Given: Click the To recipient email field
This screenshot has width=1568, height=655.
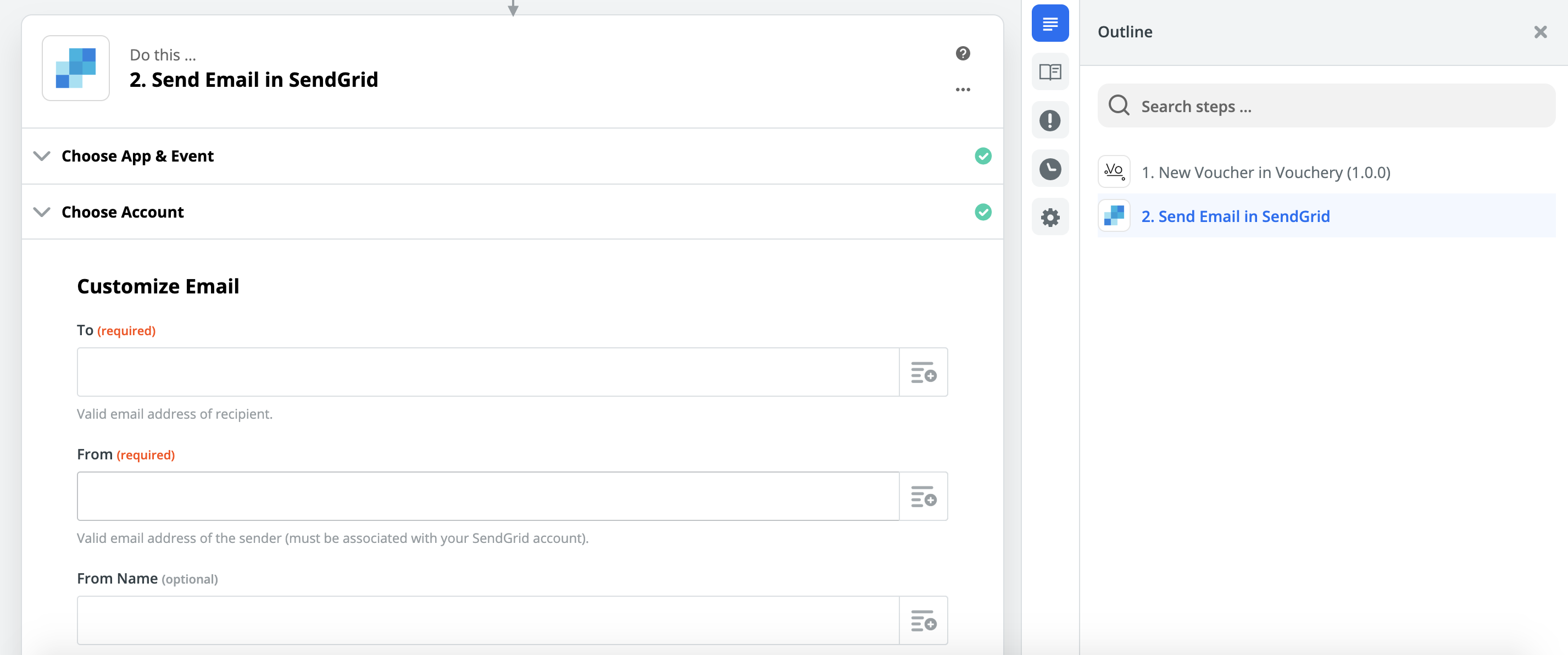Looking at the screenshot, I should [487, 372].
